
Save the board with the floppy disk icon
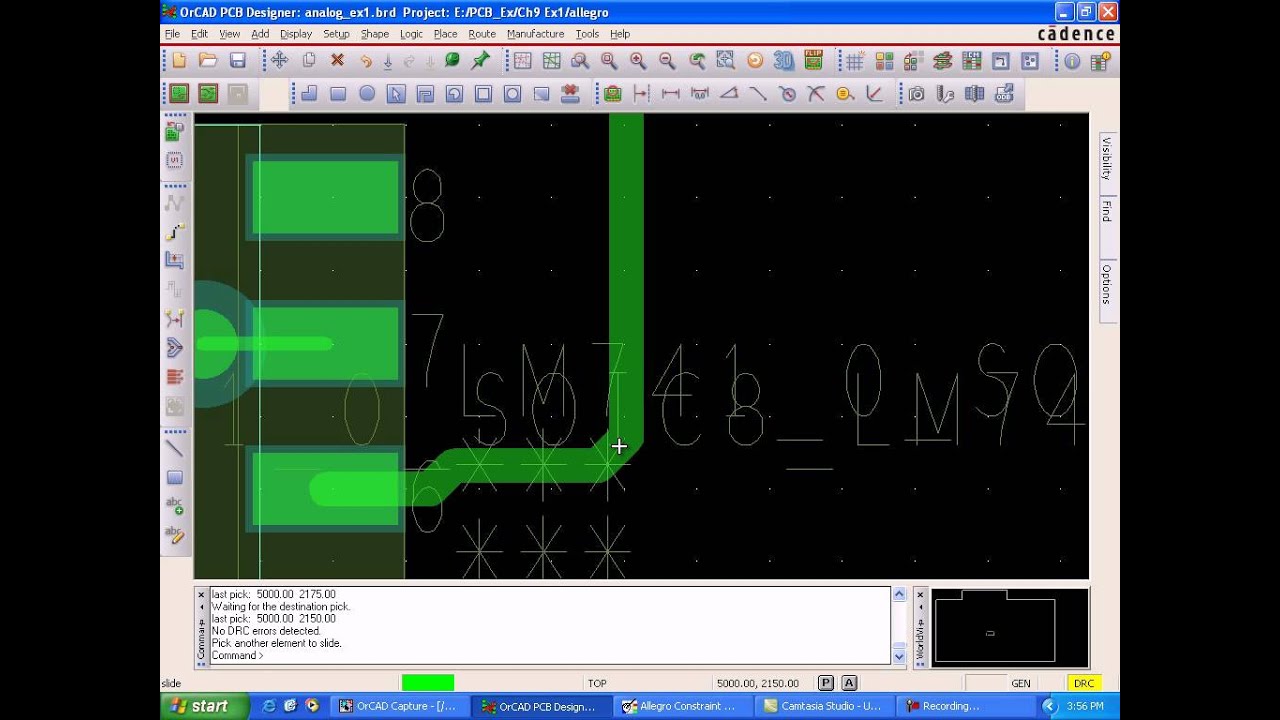pos(237,61)
